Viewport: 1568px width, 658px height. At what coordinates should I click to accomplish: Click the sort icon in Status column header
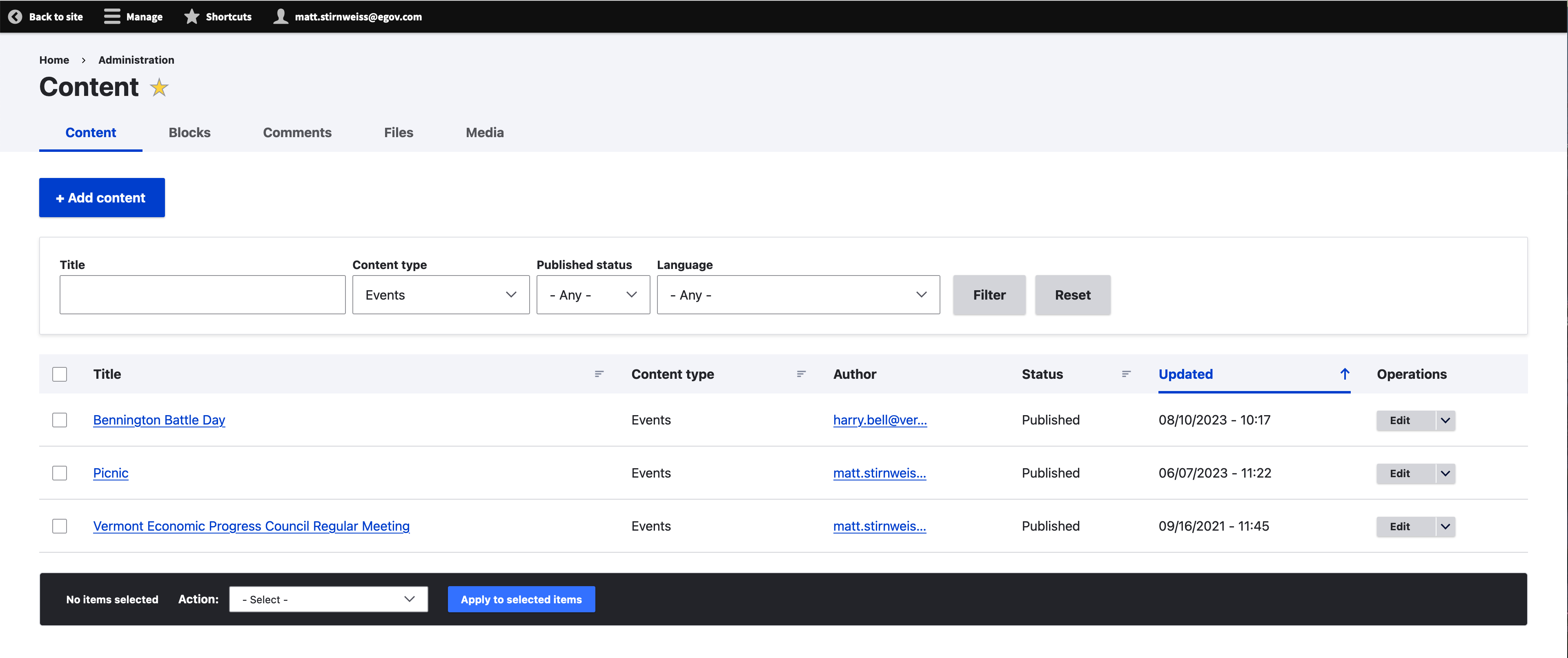(1126, 374)
